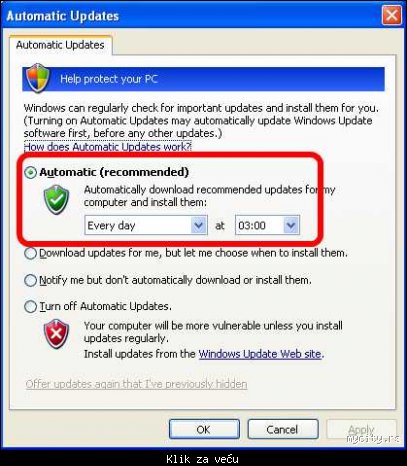Select Download updates for me option

[30, 253]
